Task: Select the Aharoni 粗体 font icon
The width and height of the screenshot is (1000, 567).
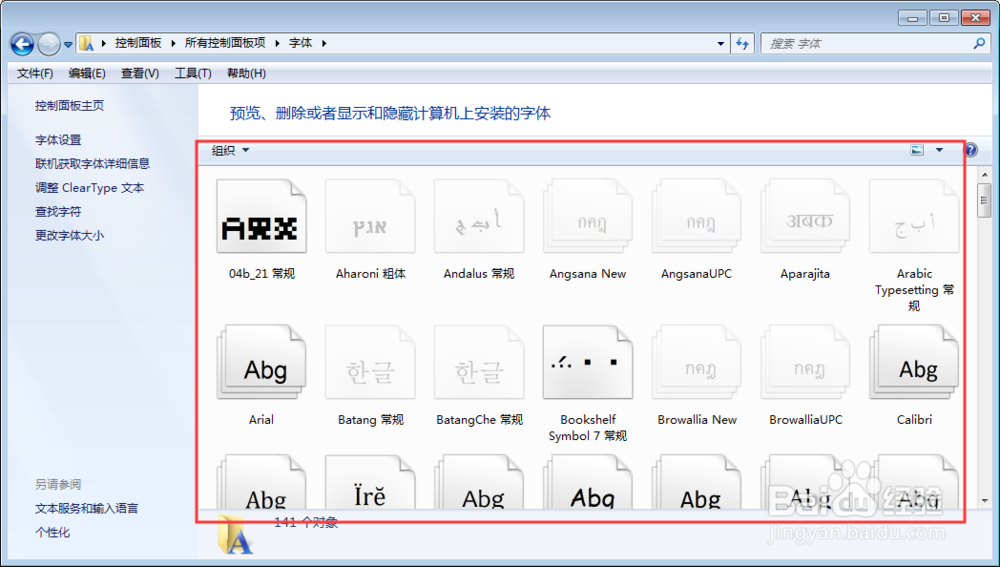Action: [370, 216]
